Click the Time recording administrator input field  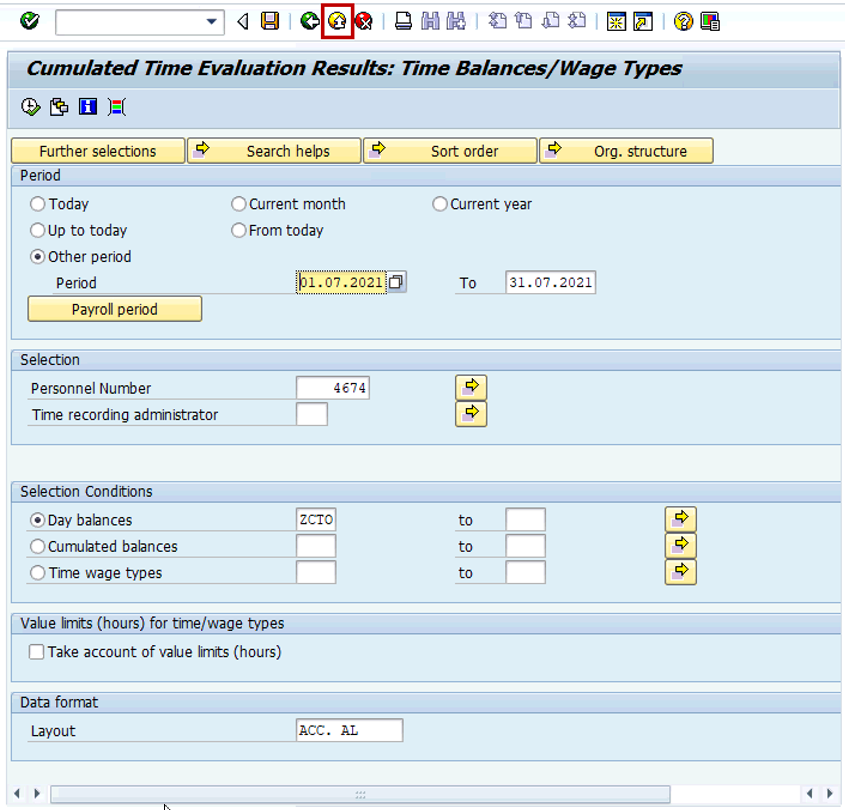tap(311, 414)
